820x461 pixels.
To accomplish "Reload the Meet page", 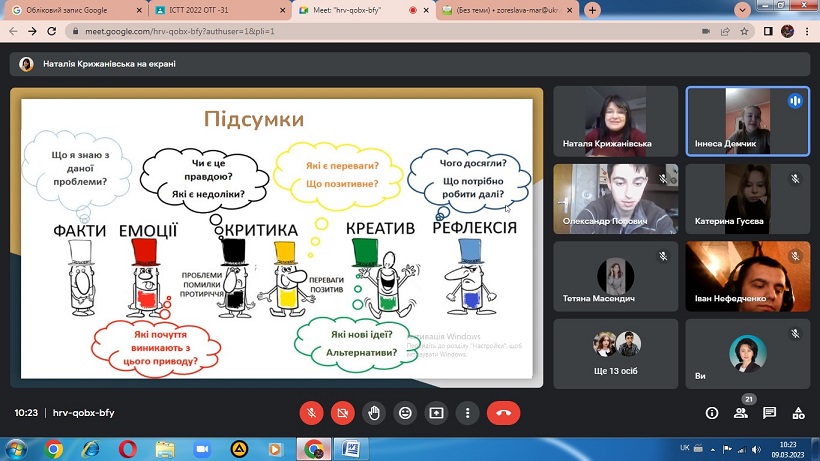I will click(x=51, y=31).
